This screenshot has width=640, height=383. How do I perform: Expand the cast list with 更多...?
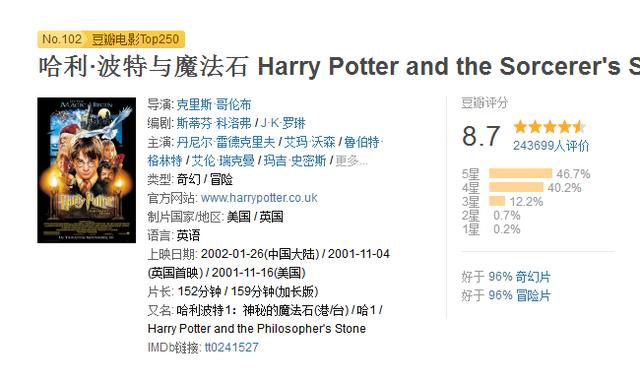tap(351, 161)
